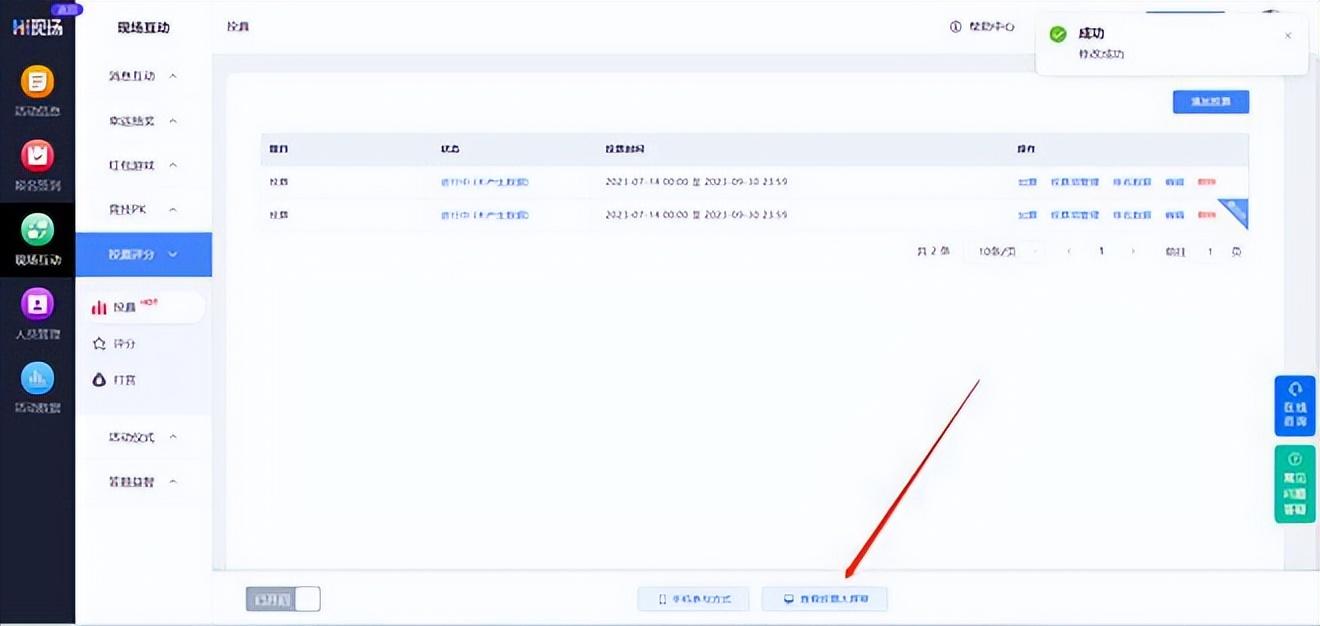Toggle the 已开启 switch at bottom left
This screenshot has width=1320, height=626.
[x=283, y=599]
